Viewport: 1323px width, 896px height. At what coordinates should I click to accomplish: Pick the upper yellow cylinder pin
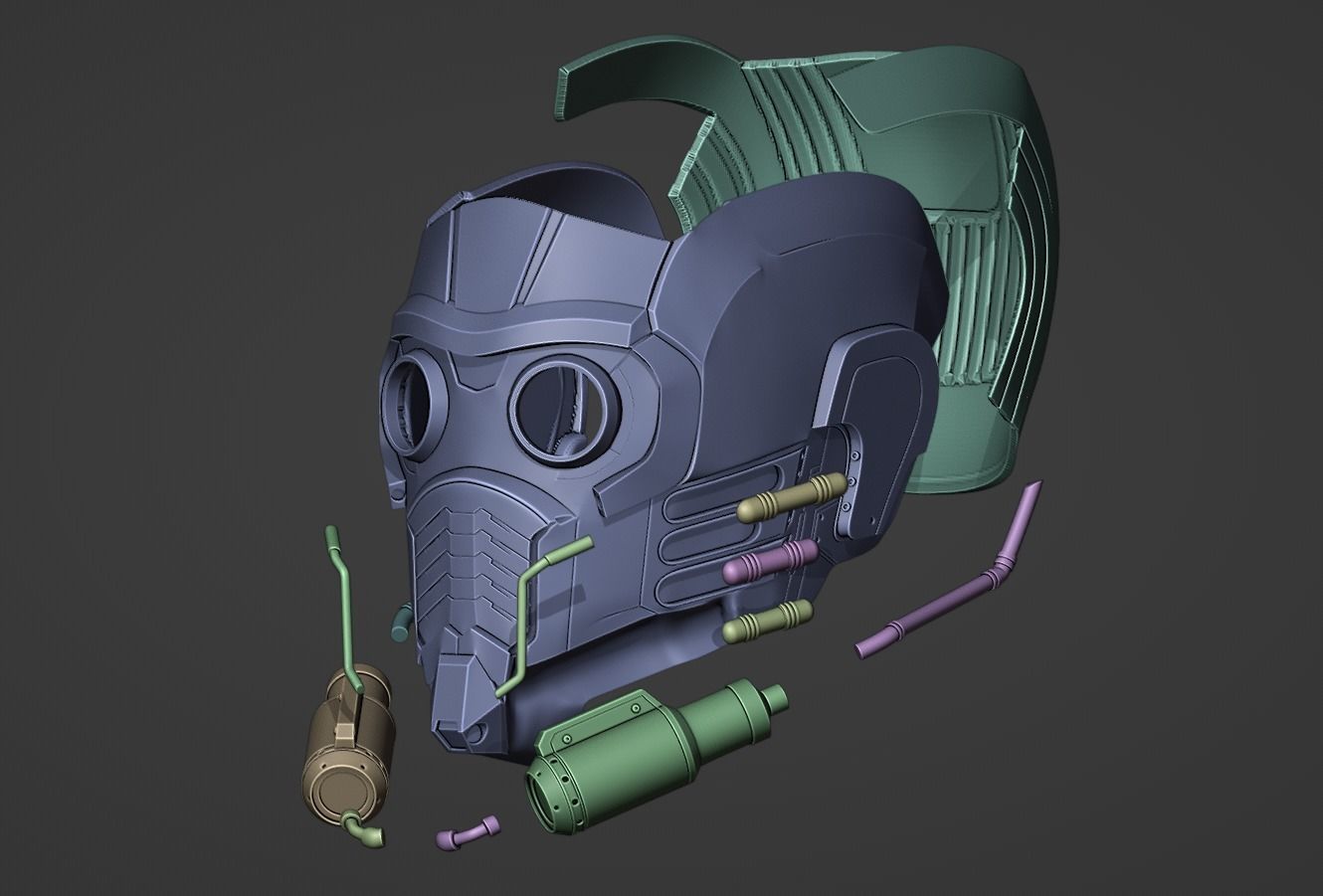tap(793, 497)
